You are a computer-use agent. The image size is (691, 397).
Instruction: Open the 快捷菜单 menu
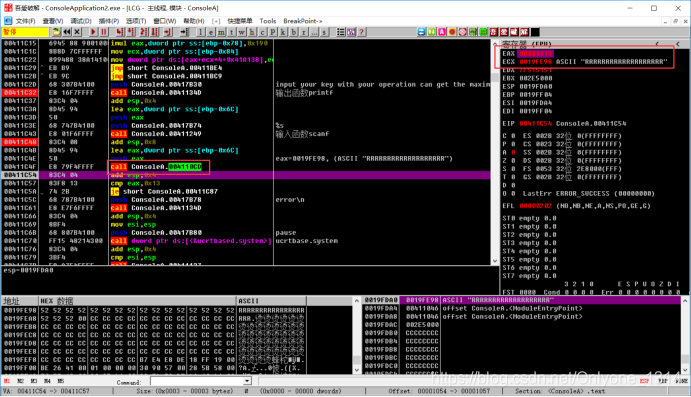point(240,21)
